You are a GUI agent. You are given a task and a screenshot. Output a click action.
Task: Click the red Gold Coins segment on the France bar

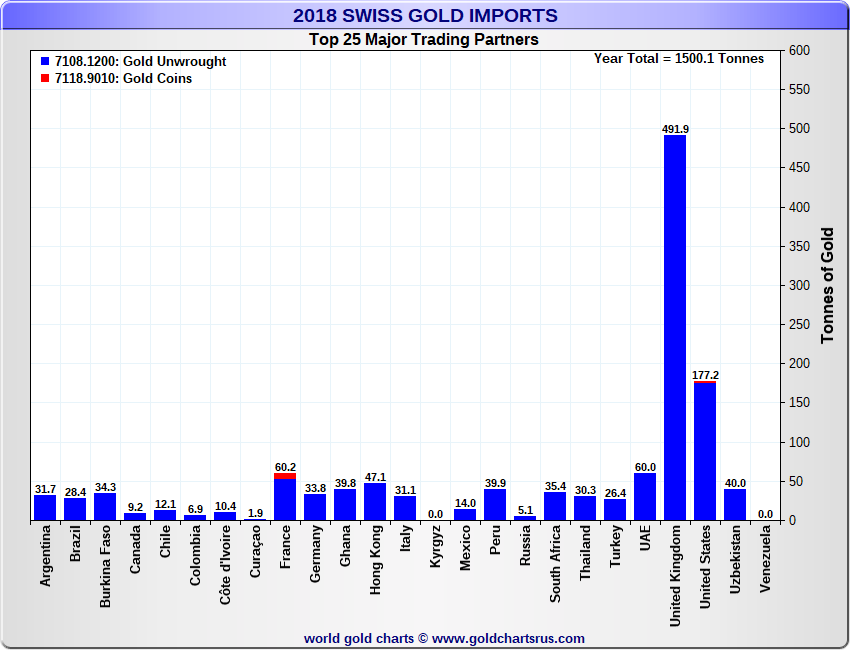285,476
